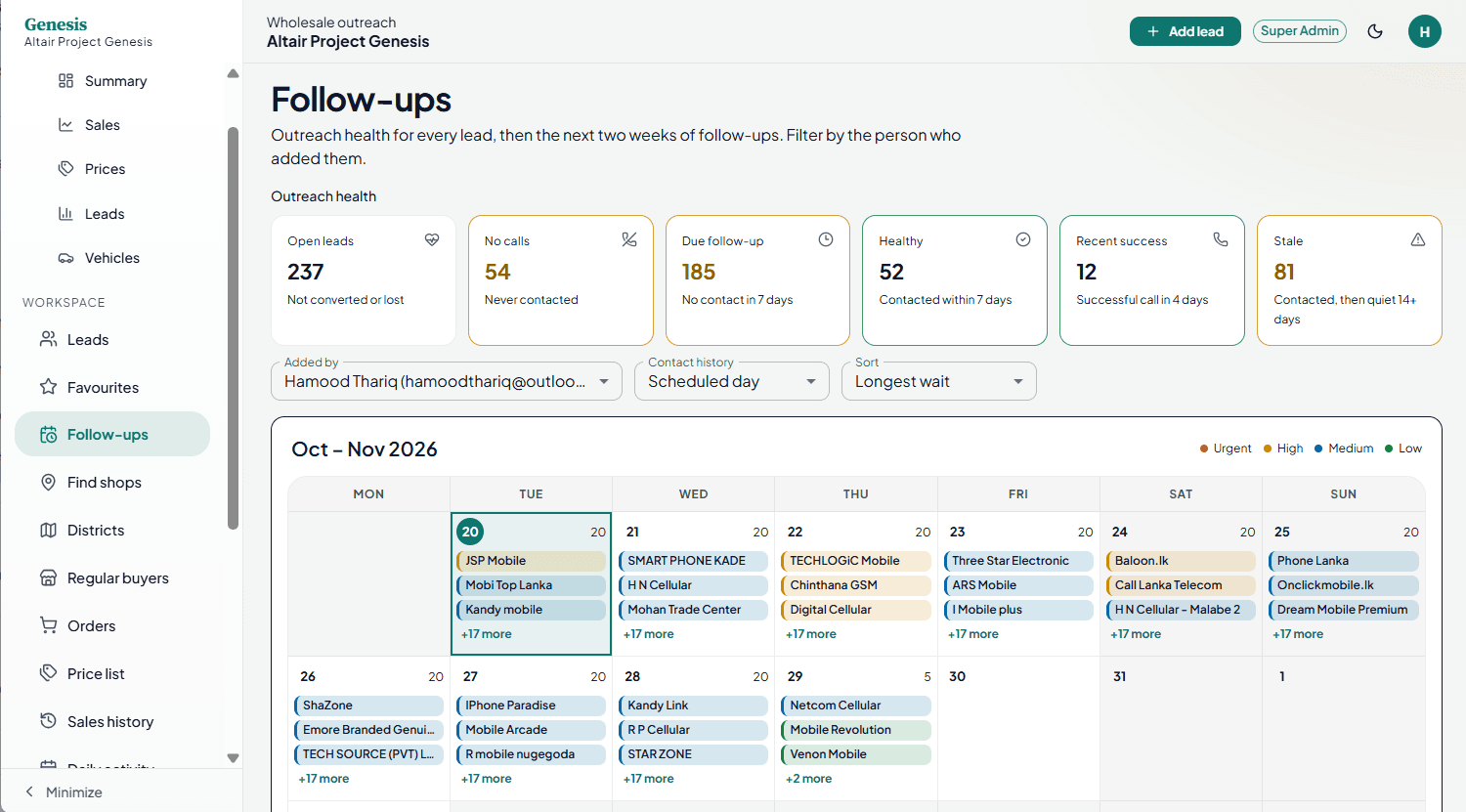Viewport: 1466px width, 812px height.
Task: Click the No calls phone-off icon
Action: [x=629, y=239]
